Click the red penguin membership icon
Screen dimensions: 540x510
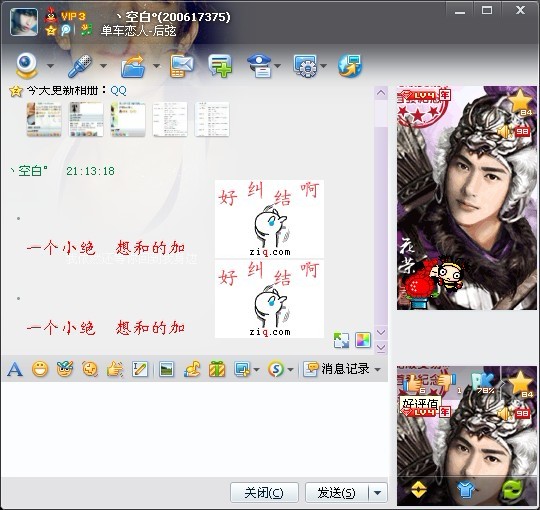51,15
